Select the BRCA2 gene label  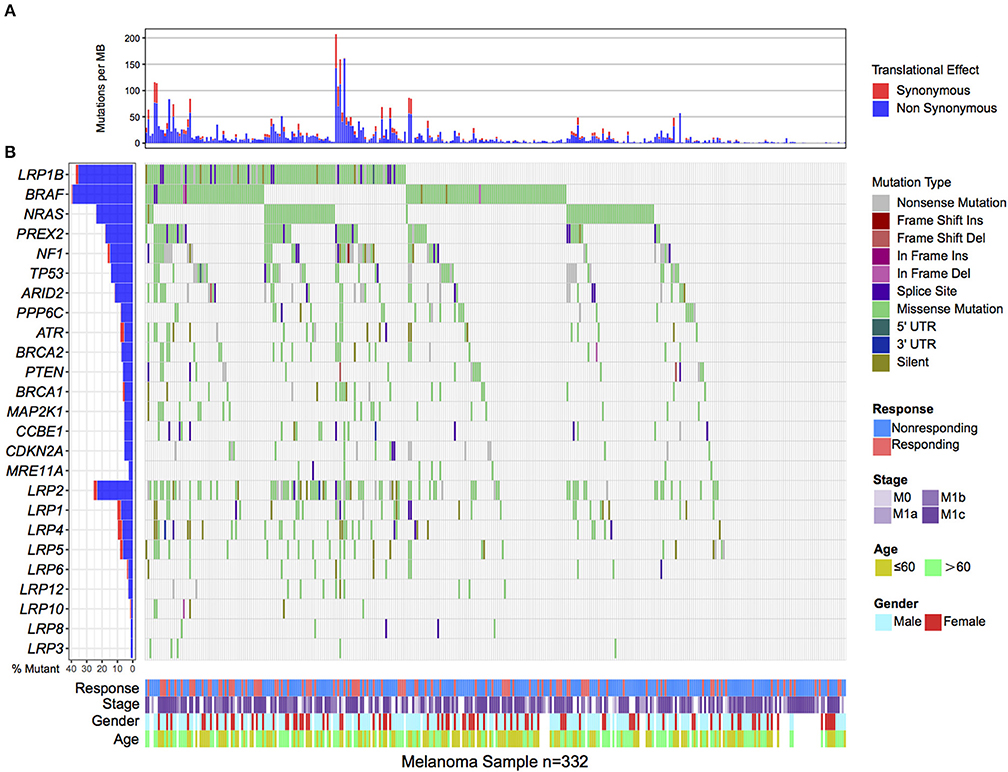tap(40, 353)
